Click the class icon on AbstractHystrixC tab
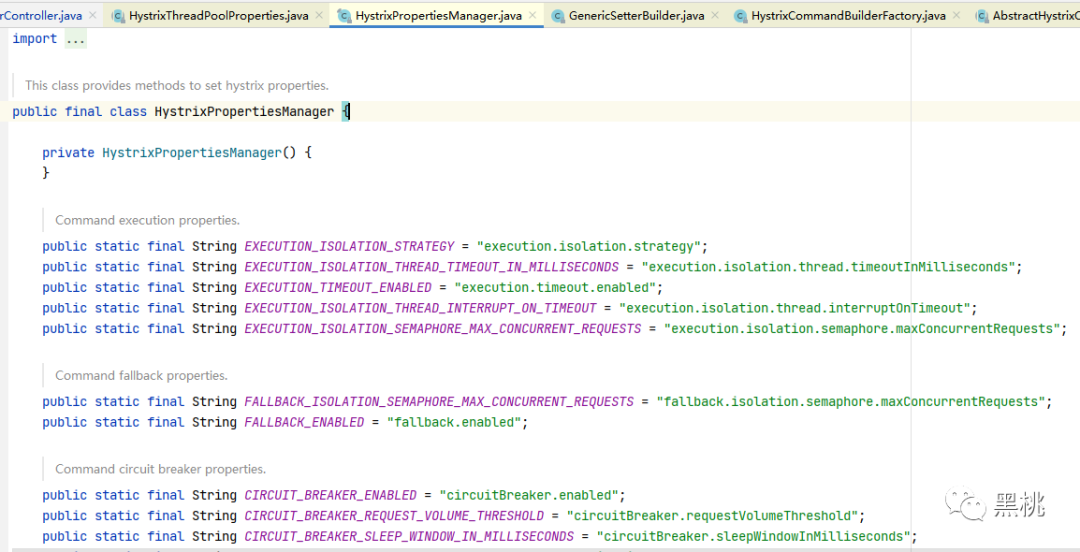 (982, 16)
